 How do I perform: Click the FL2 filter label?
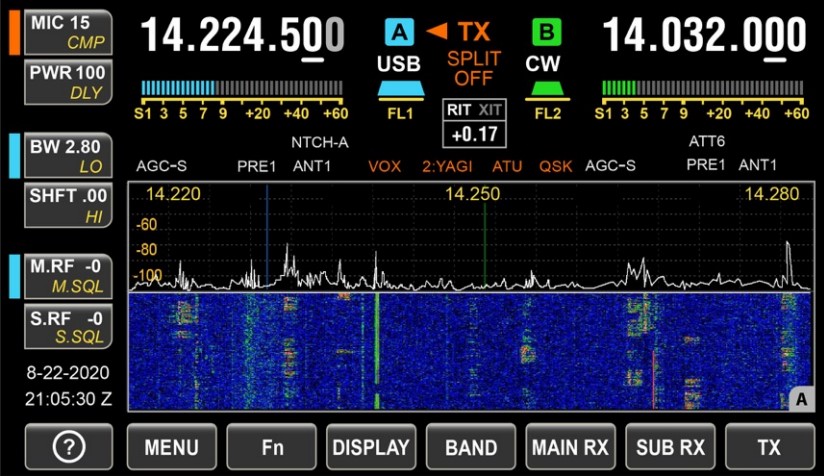(548, 113)
